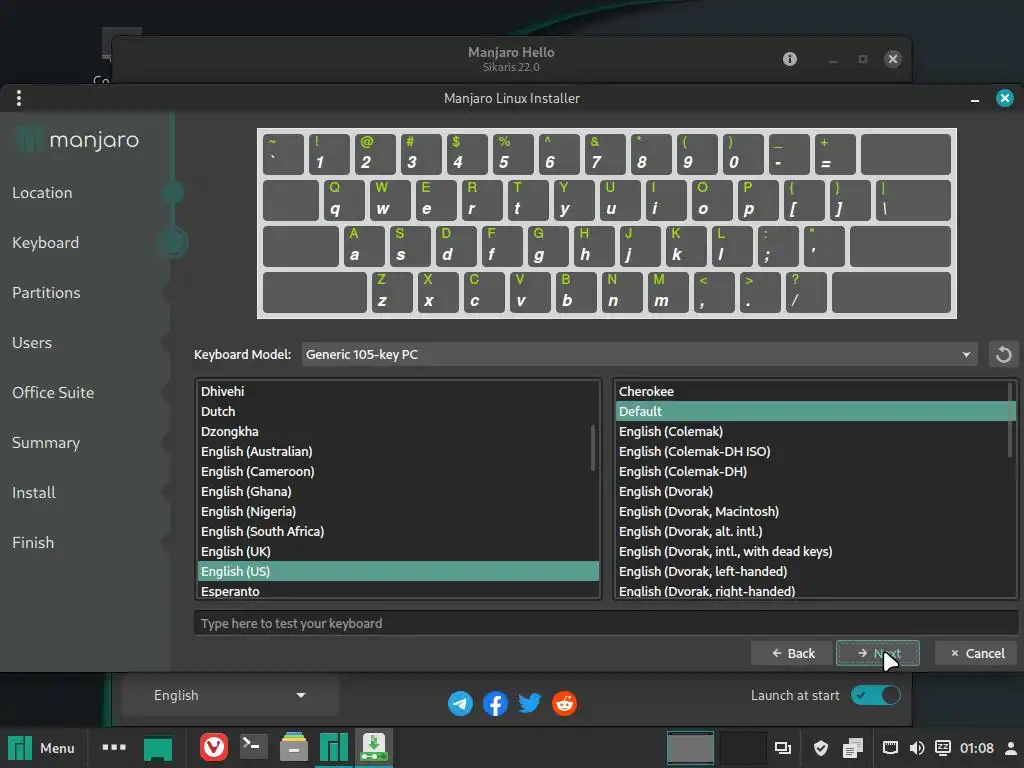
Task: Select English (Australian) layout
Action: tap(398, 451)
